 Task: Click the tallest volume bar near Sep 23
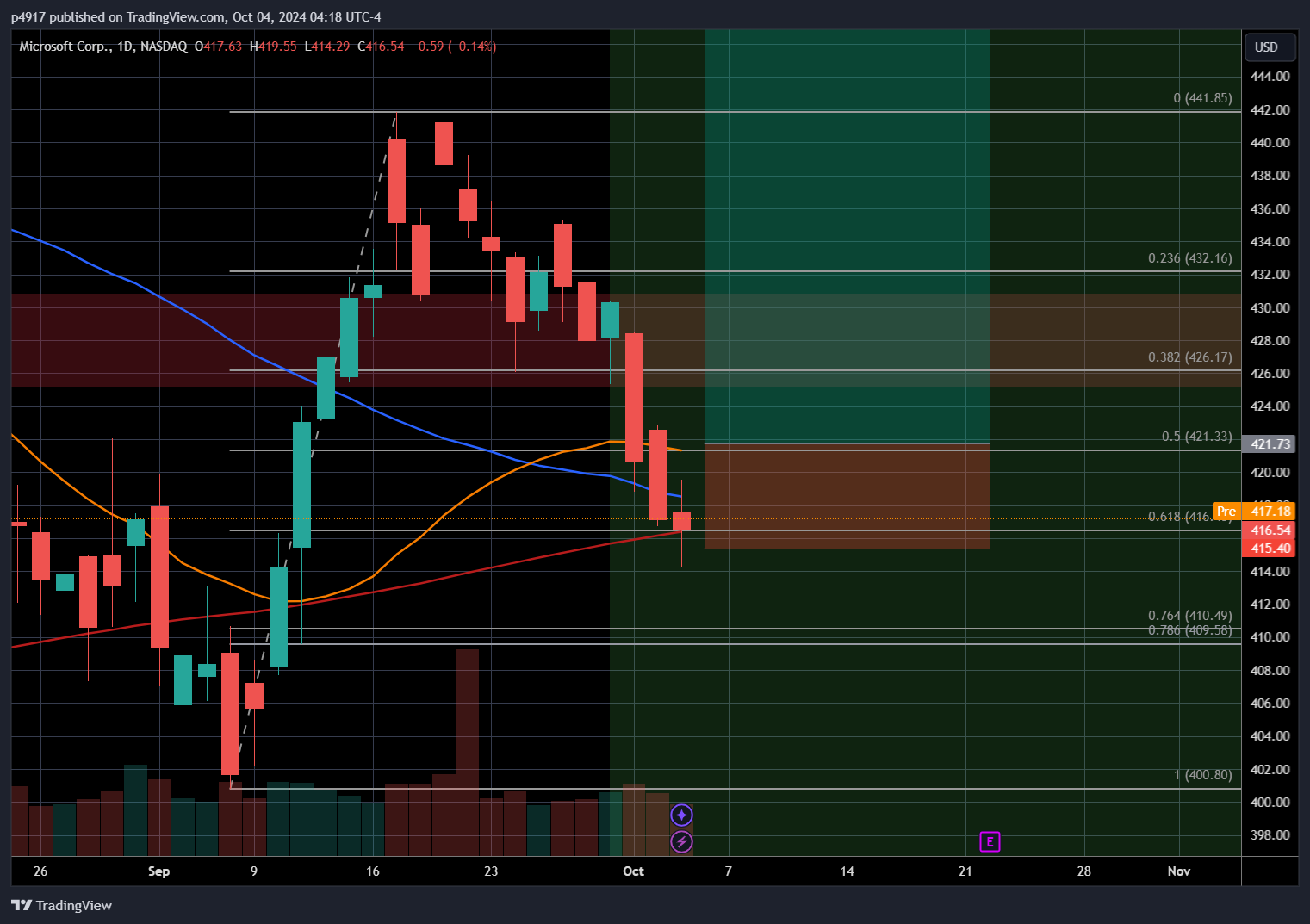click(467, 752)
